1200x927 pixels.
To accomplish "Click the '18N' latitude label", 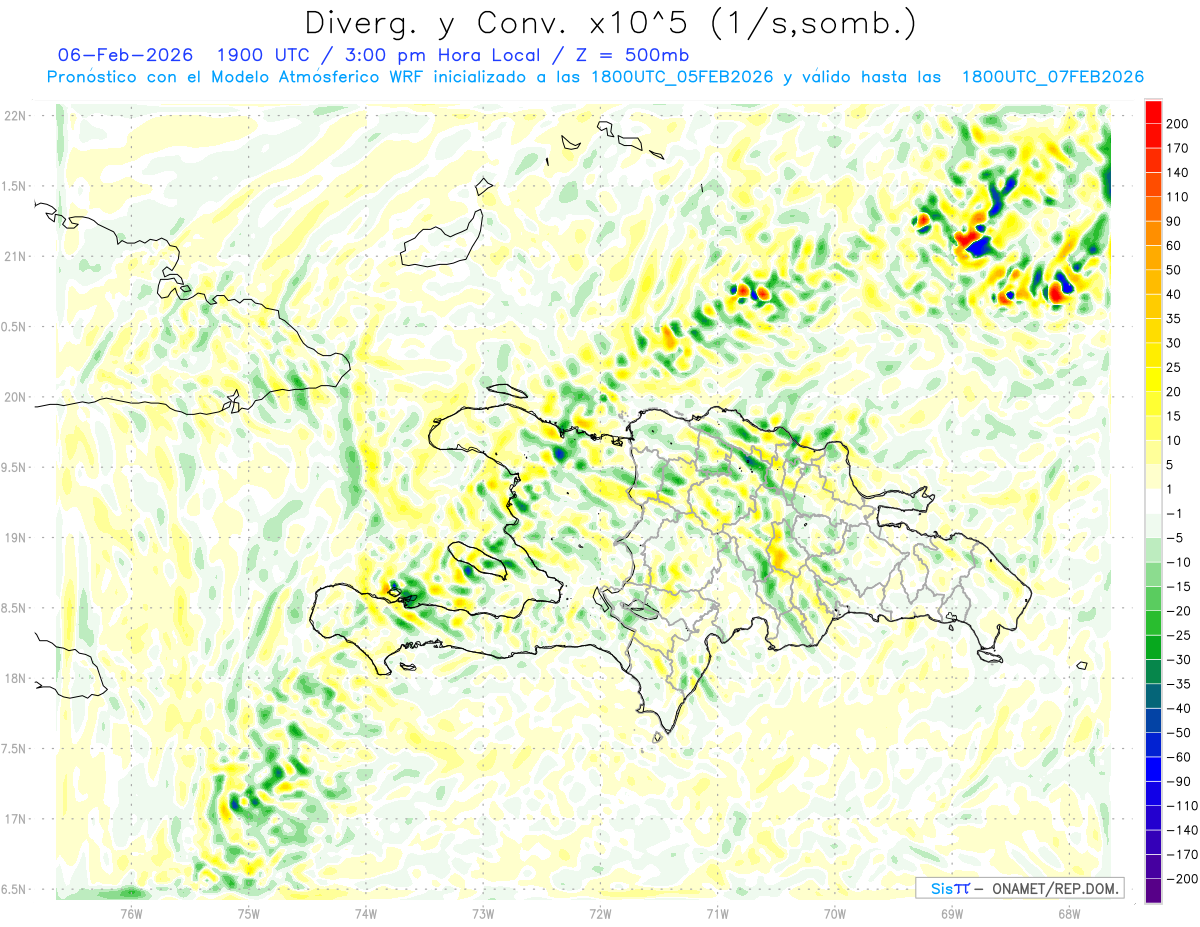I will click(14, 678).
